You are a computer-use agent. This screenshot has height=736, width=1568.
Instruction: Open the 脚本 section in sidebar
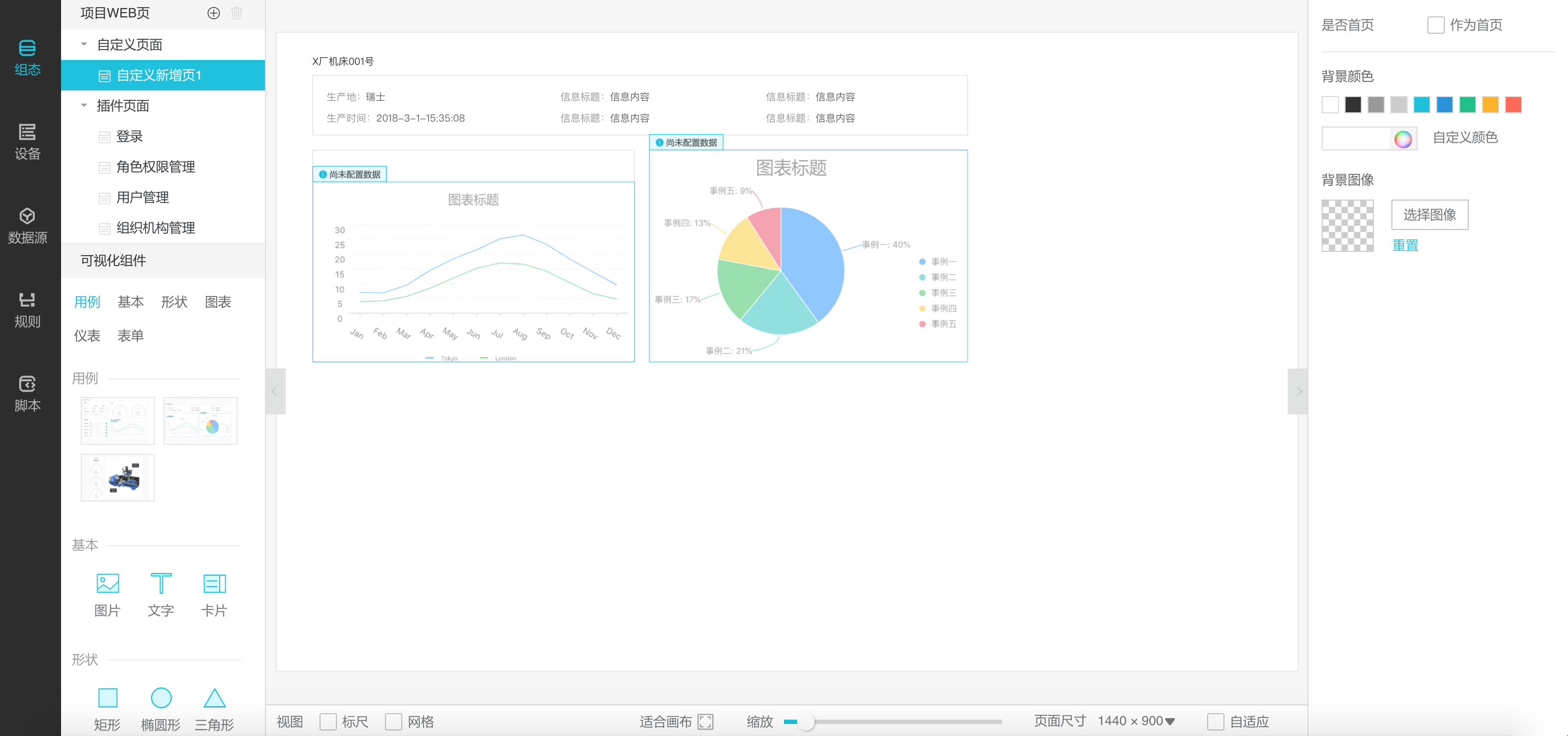point(27,393)
